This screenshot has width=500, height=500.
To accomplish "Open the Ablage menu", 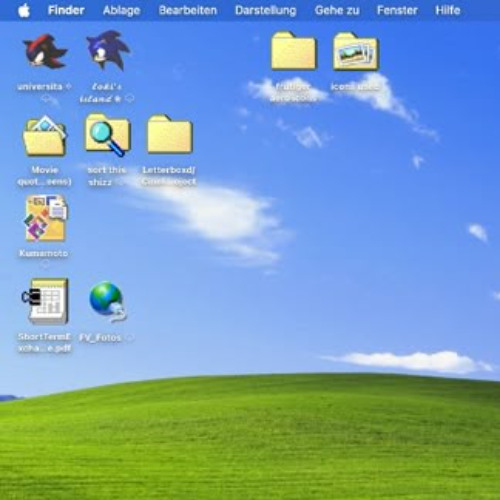I will (x=121, y=10).
